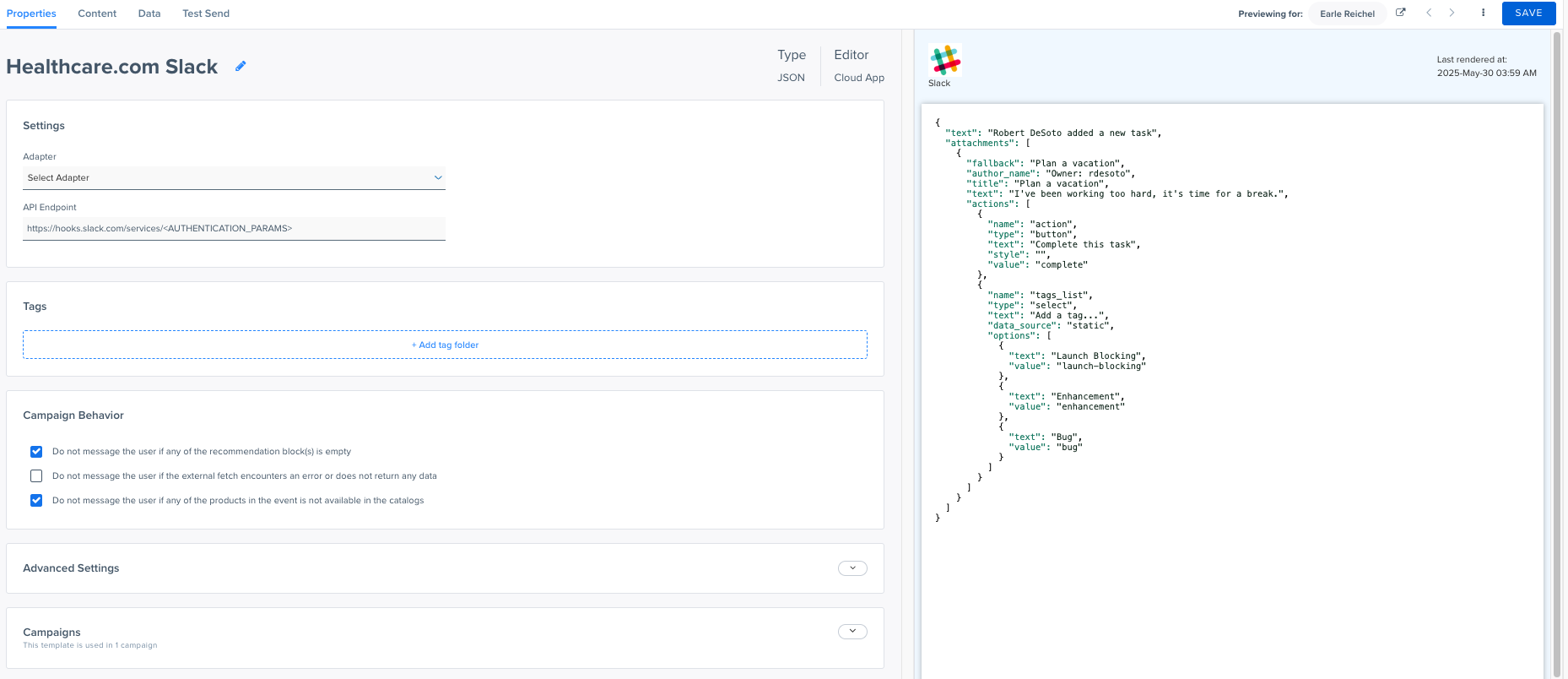1568x679 pixels.
Task: Expand the Advanced Settings section
Action: [852, 568]
